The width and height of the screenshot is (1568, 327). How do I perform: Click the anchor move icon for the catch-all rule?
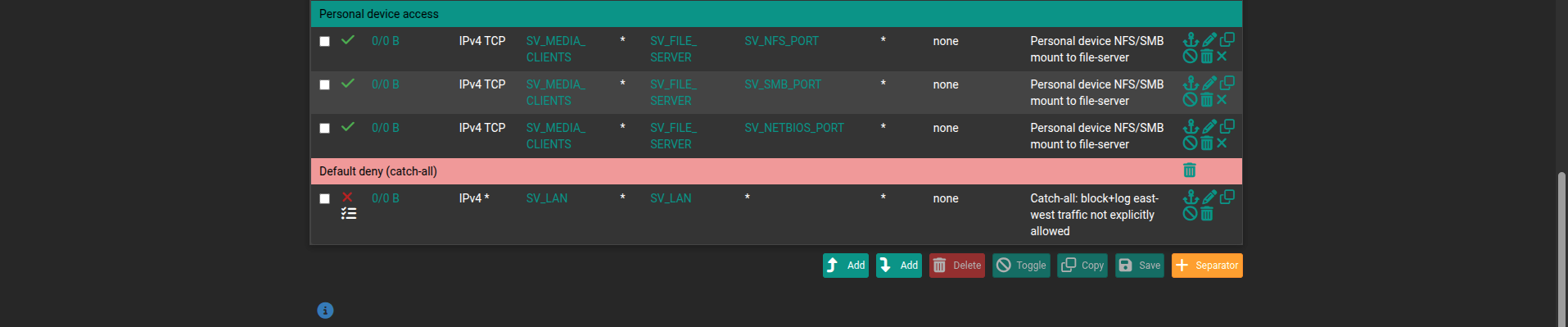point(1191,197)
